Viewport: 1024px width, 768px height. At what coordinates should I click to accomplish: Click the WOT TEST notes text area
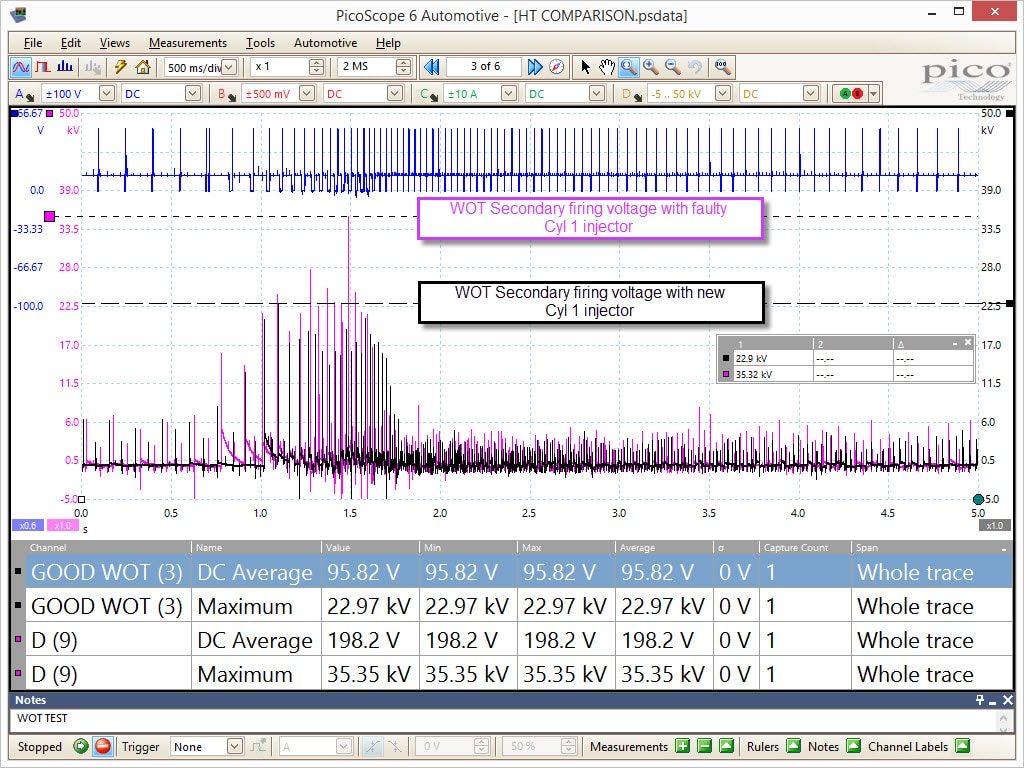click(x=503, y=721)
